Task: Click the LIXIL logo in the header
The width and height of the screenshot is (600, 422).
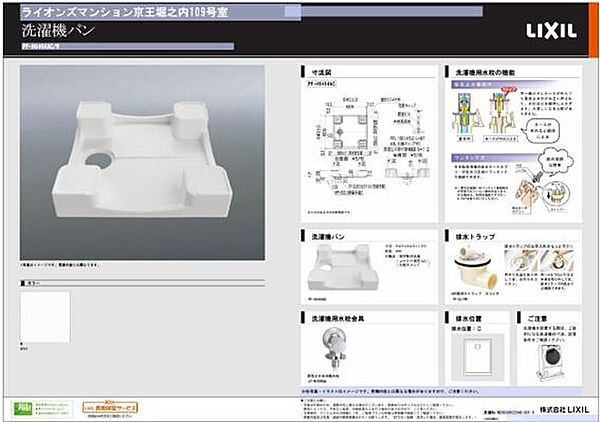Action: click(x=551, y=31)
